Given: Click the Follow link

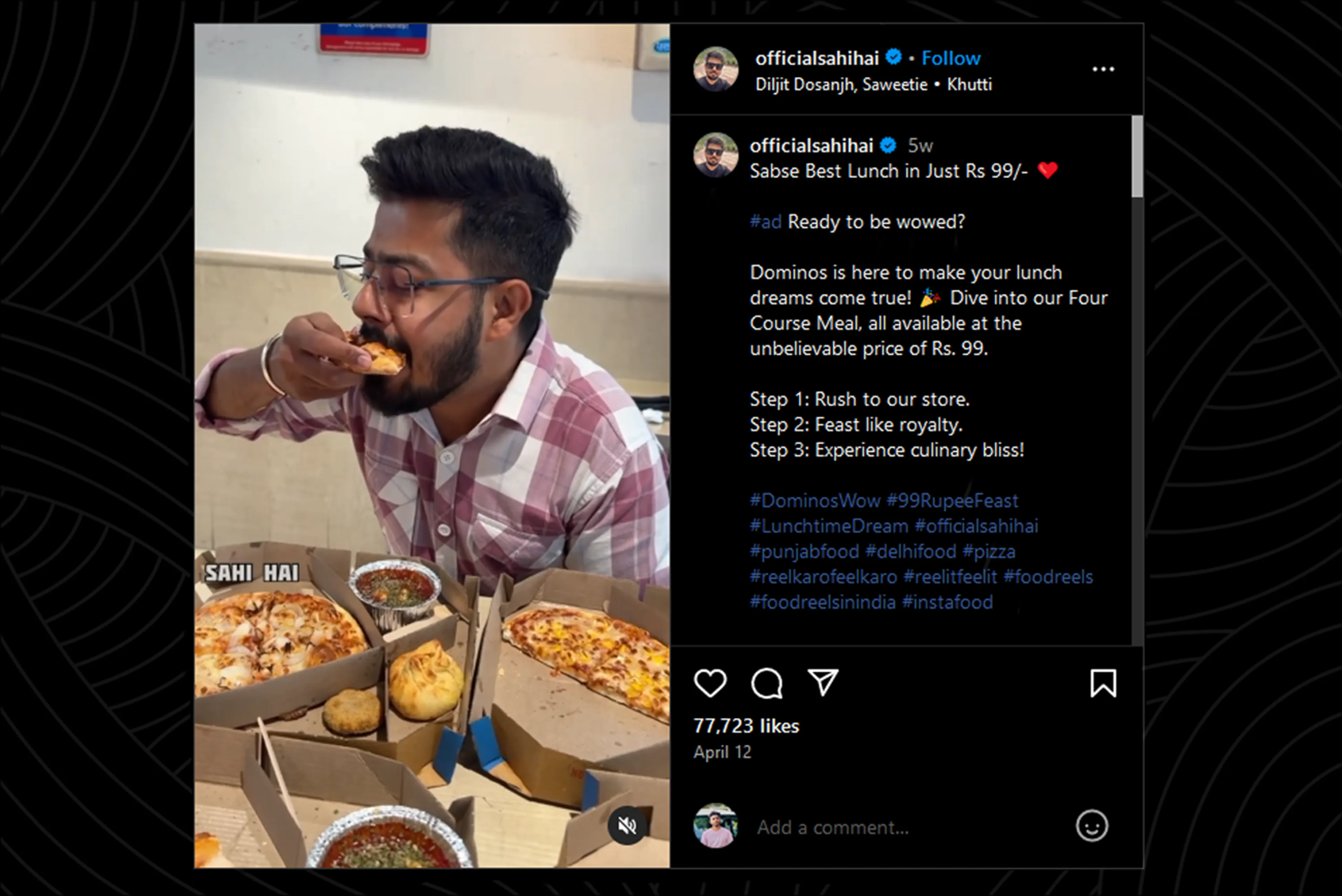Looking at the screenshot, I should pos(951,58).
